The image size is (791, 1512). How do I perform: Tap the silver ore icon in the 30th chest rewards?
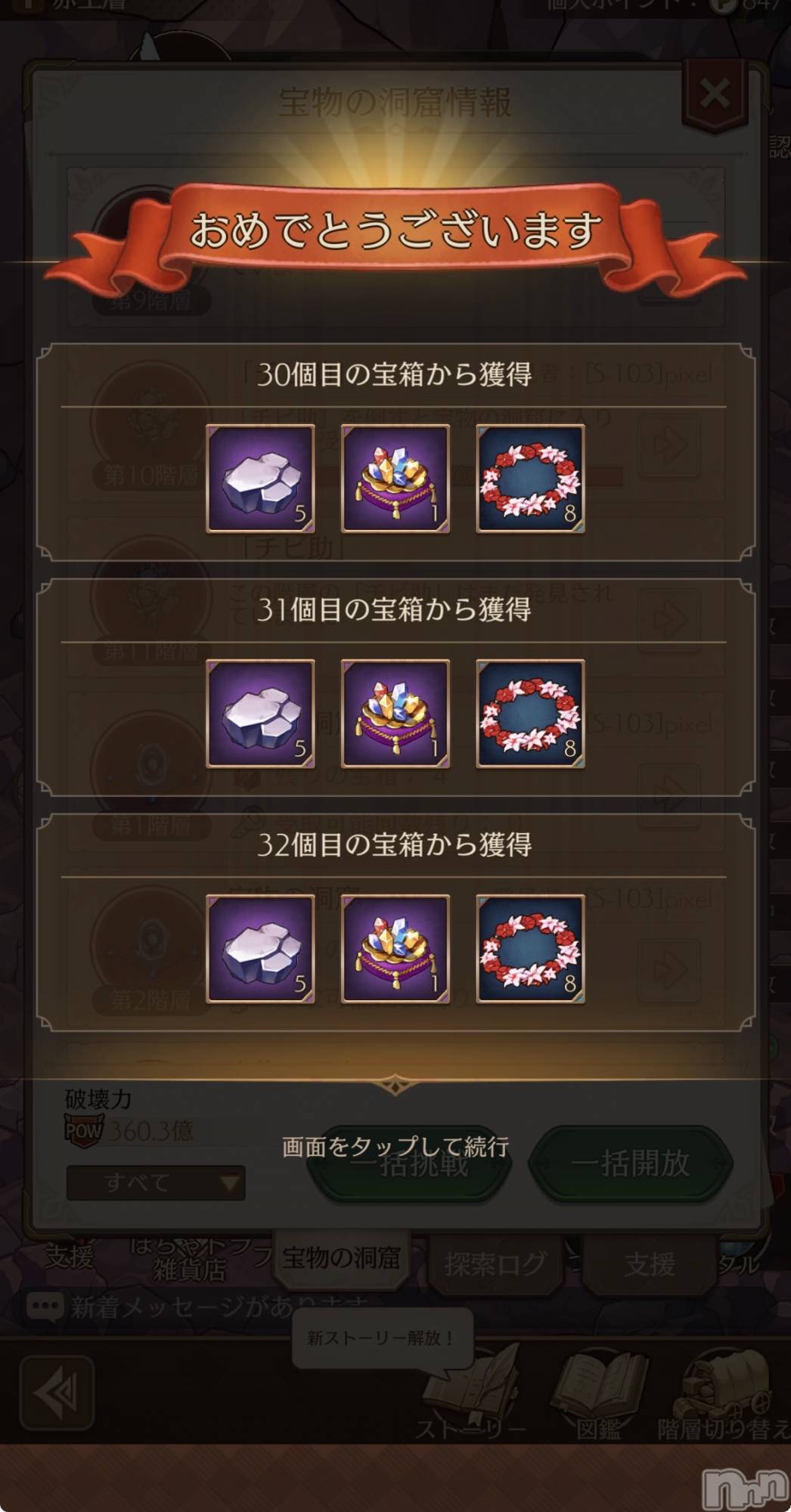click(260, 479)
